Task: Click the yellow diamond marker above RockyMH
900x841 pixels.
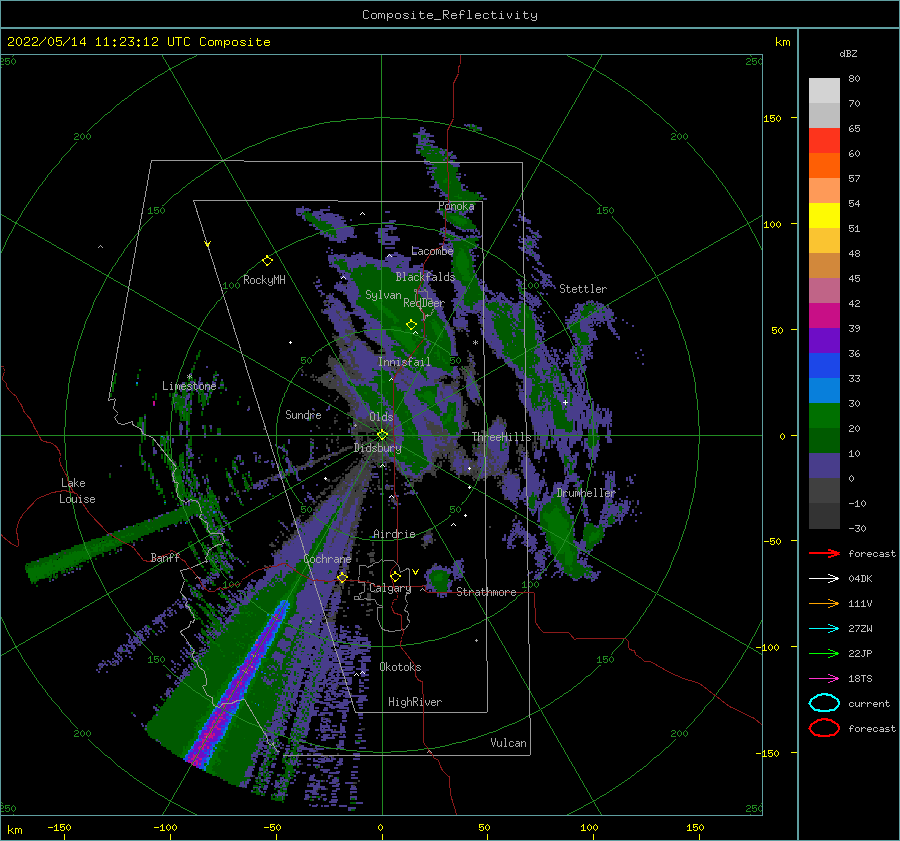Action: (267, 261)
